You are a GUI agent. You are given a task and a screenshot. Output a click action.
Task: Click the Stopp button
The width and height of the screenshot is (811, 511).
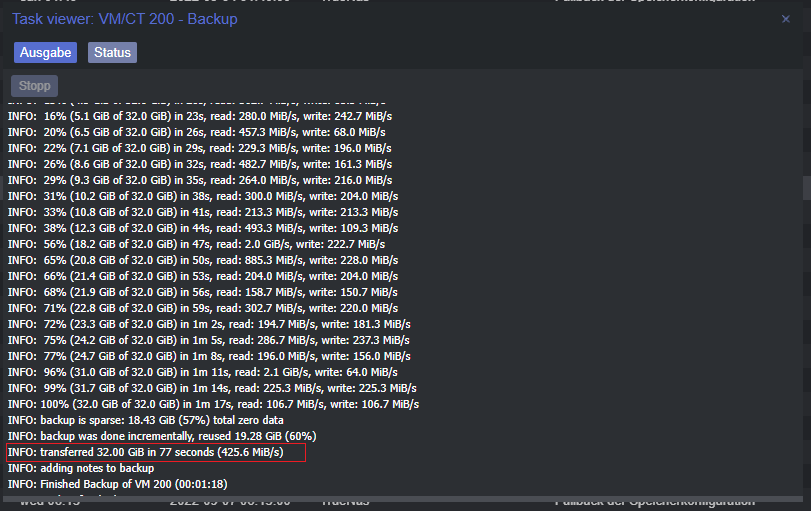click(x=35, y=86)
